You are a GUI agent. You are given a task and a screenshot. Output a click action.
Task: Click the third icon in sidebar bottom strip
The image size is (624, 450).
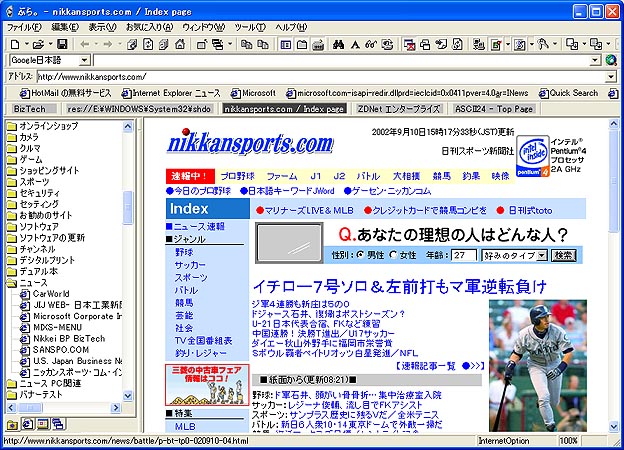43,424
